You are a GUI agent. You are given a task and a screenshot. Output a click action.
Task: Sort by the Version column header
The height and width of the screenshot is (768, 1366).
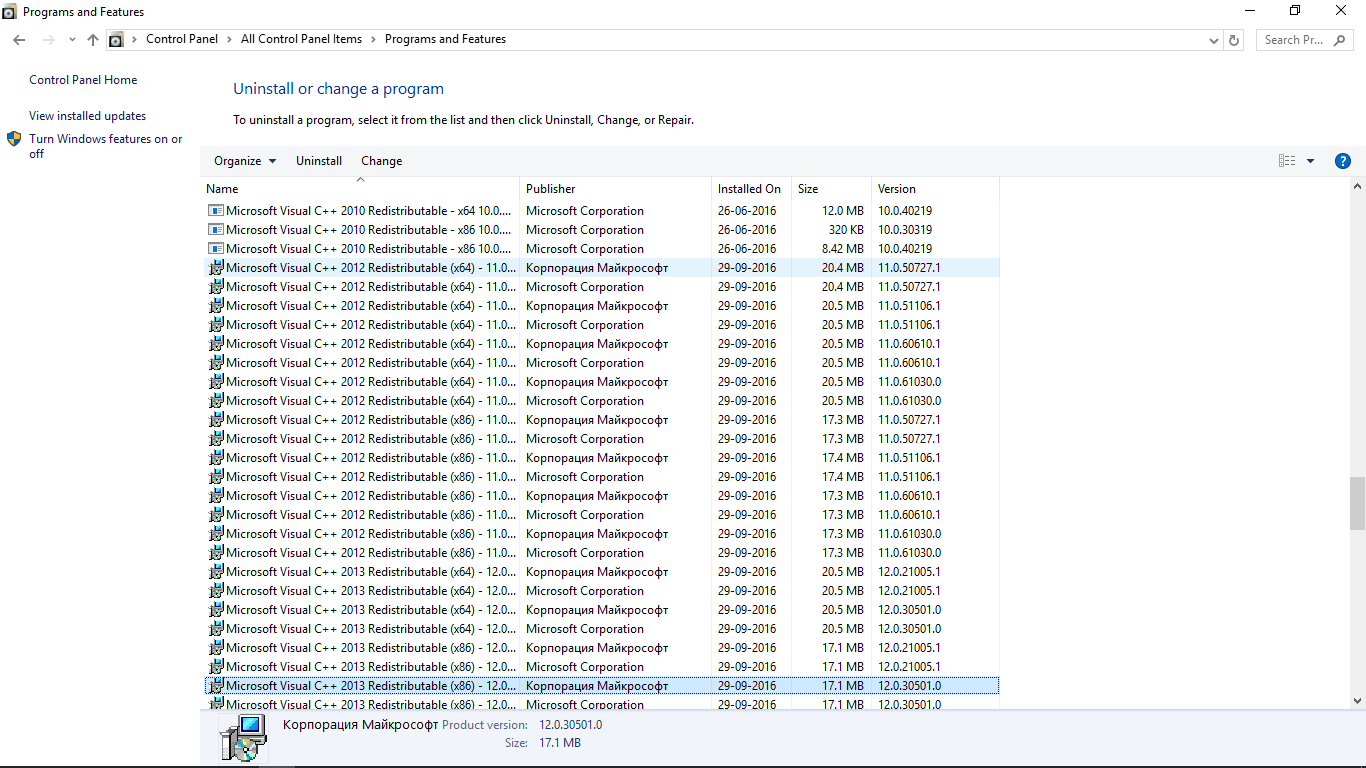click(x=935, y=189)
